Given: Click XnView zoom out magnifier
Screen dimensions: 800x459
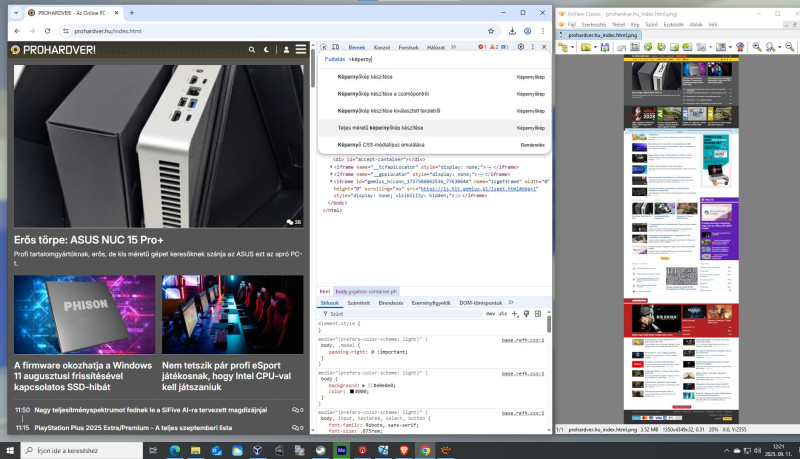Looking at the screenshot, I should [x=789, y=47].
